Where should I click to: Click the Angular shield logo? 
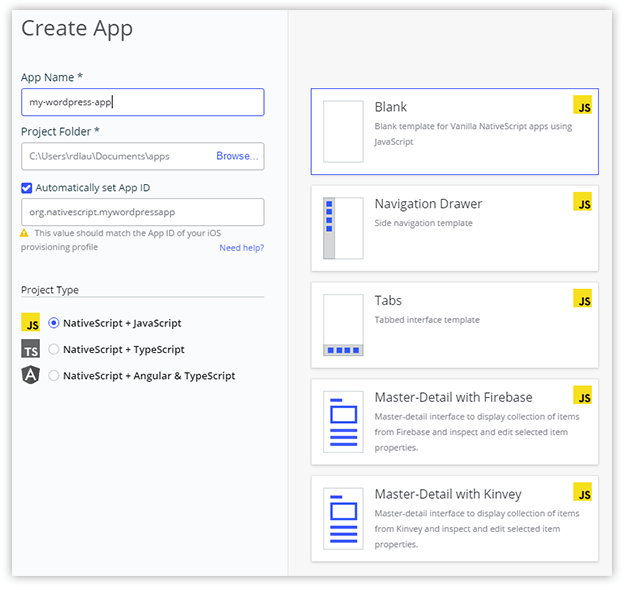(30, 375)
